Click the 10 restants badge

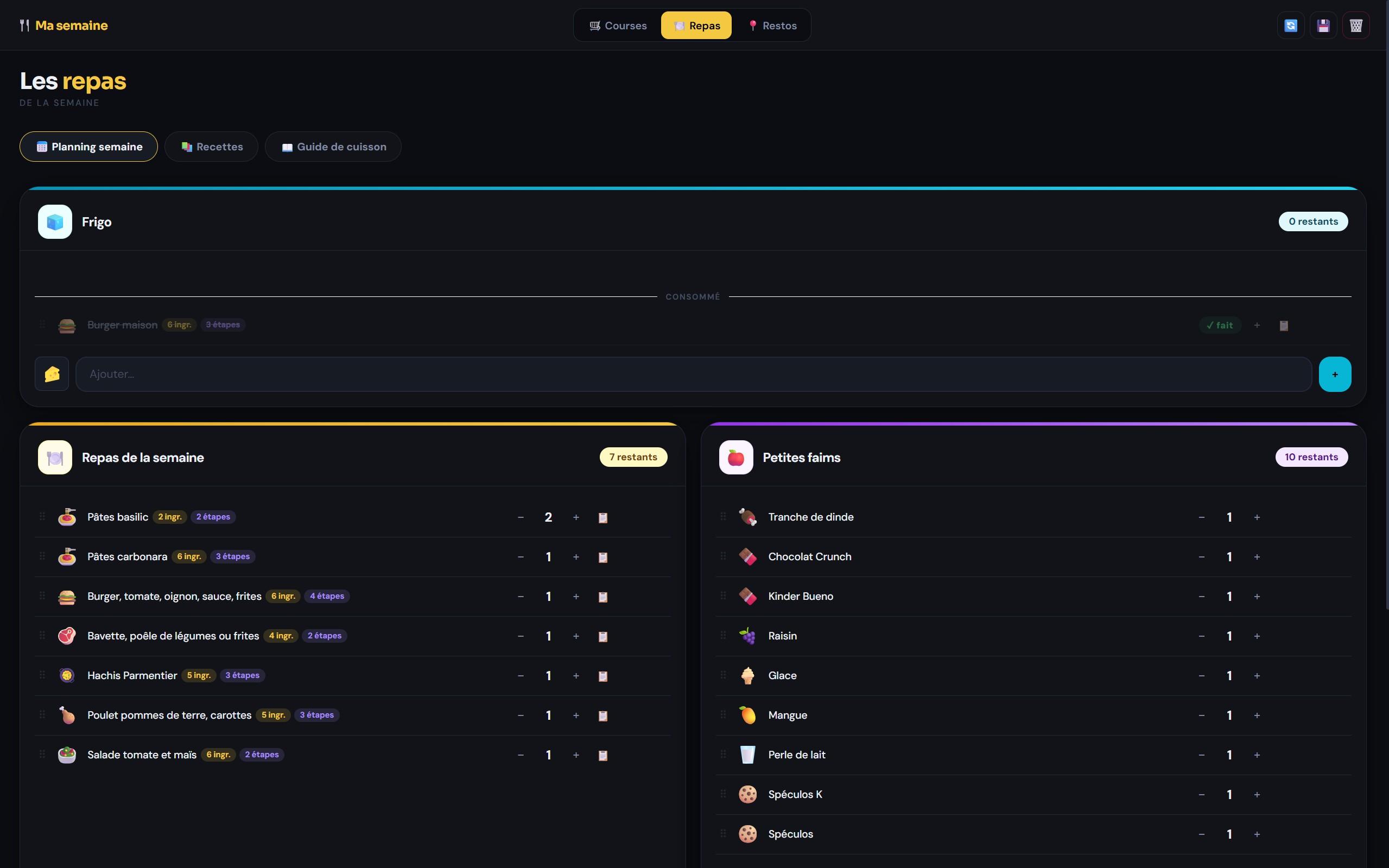(x=1311, y=458)
